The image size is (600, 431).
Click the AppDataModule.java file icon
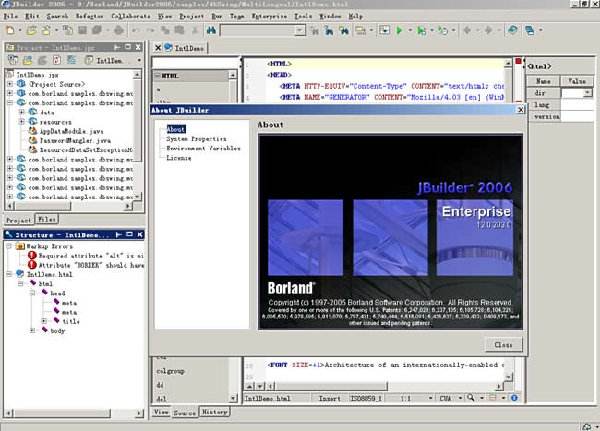pyautogui.click(x=32, y=131)
